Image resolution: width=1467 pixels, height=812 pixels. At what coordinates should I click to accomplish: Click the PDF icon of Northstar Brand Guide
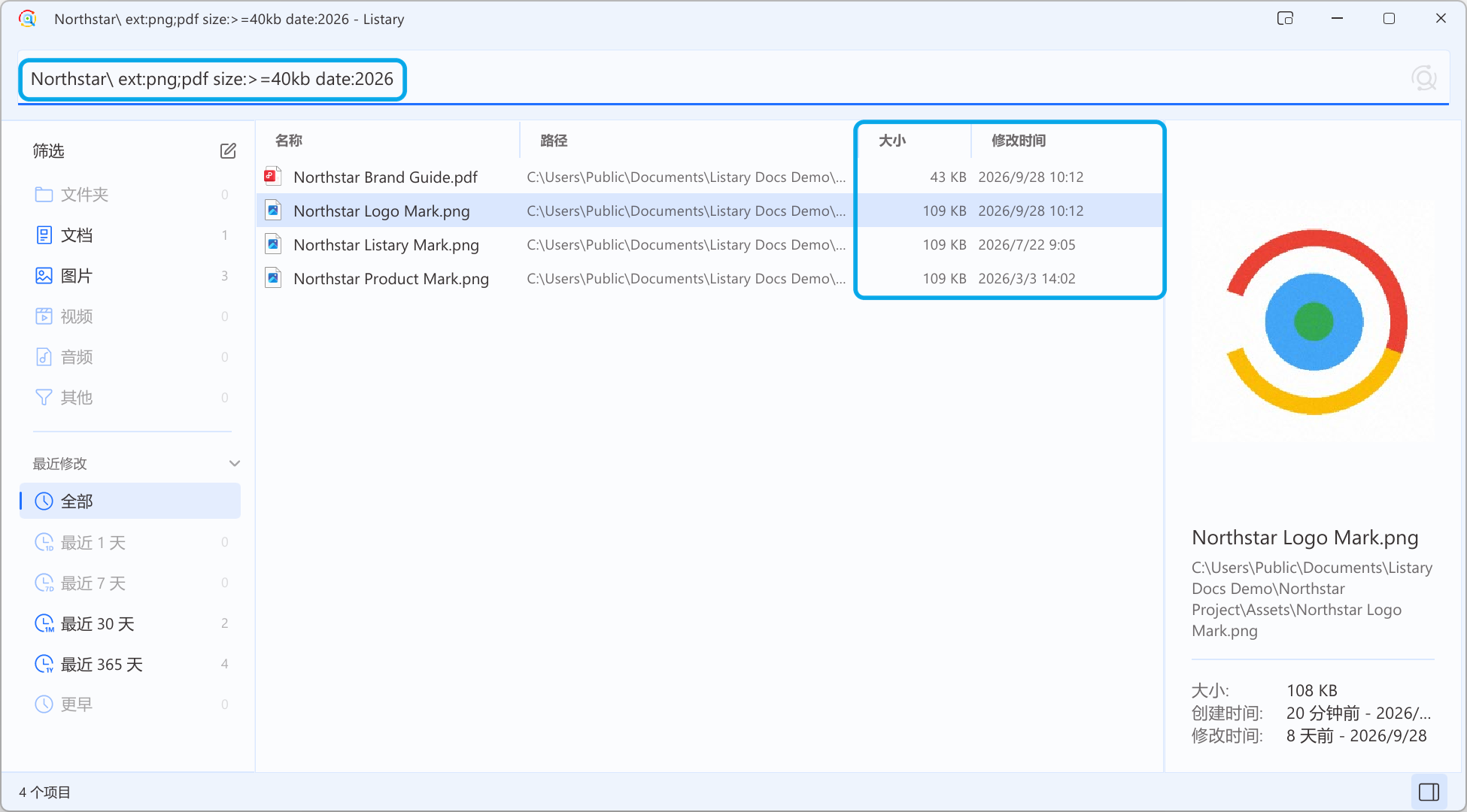coord(272,177)
